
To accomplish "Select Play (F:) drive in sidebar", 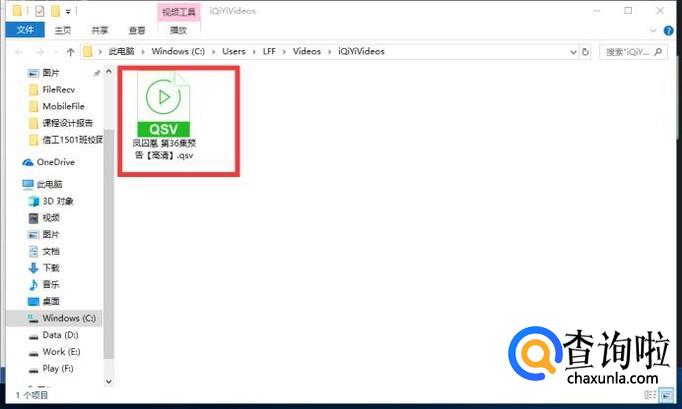I will tap(57, 369).
